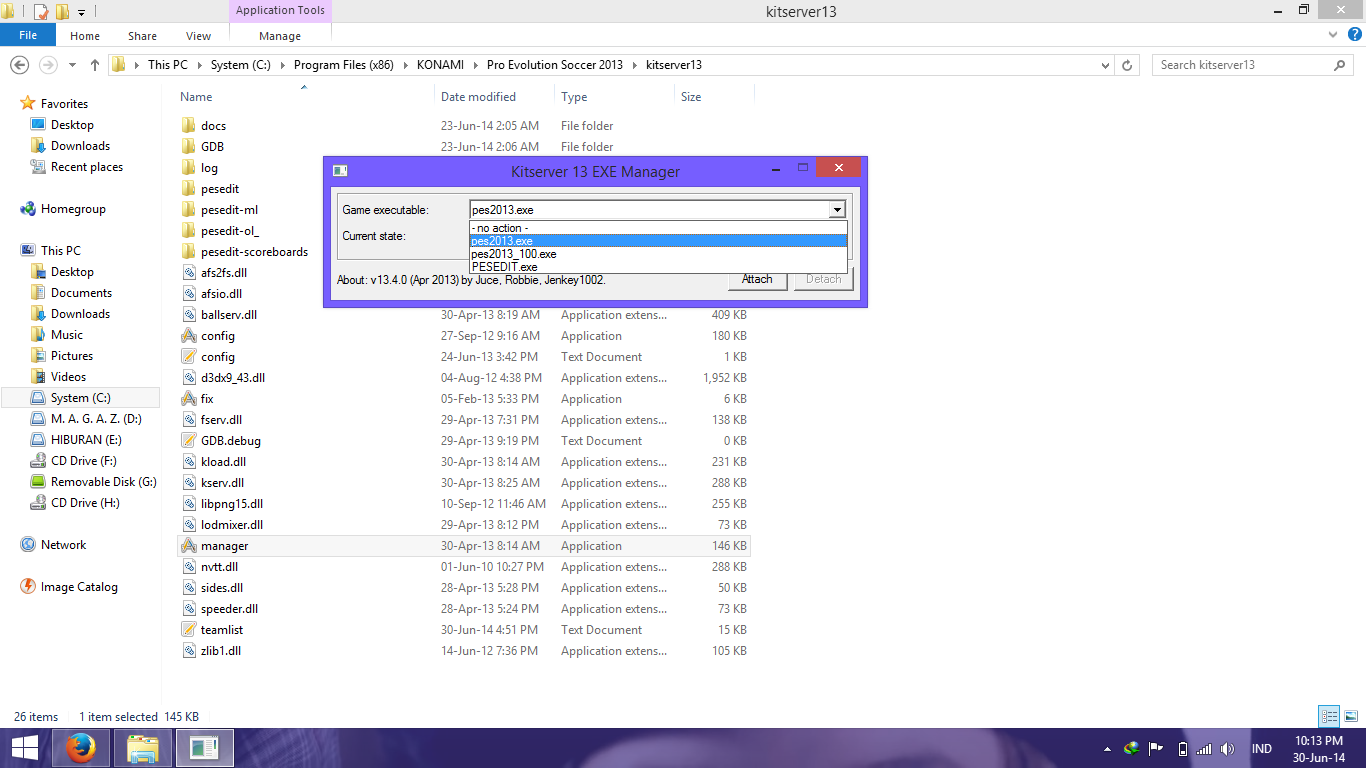
Task: Select the d3dx9_43.dll file name
Action: click(x=233, y=378)
